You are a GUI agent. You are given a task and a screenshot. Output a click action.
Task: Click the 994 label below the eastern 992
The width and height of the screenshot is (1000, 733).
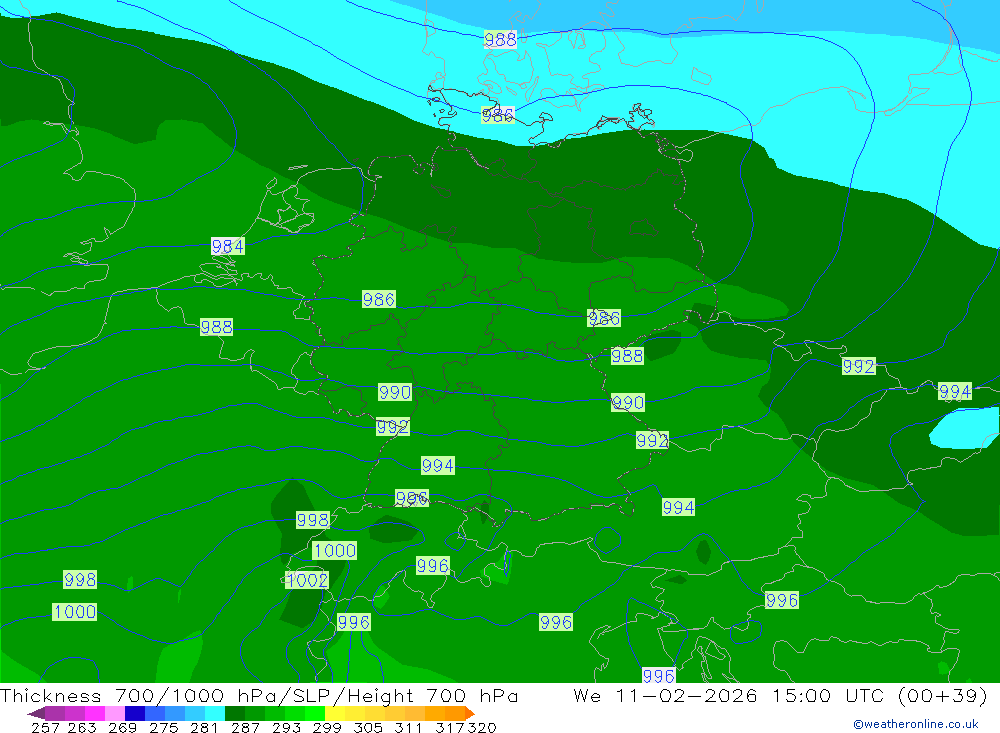coord(678,507)
